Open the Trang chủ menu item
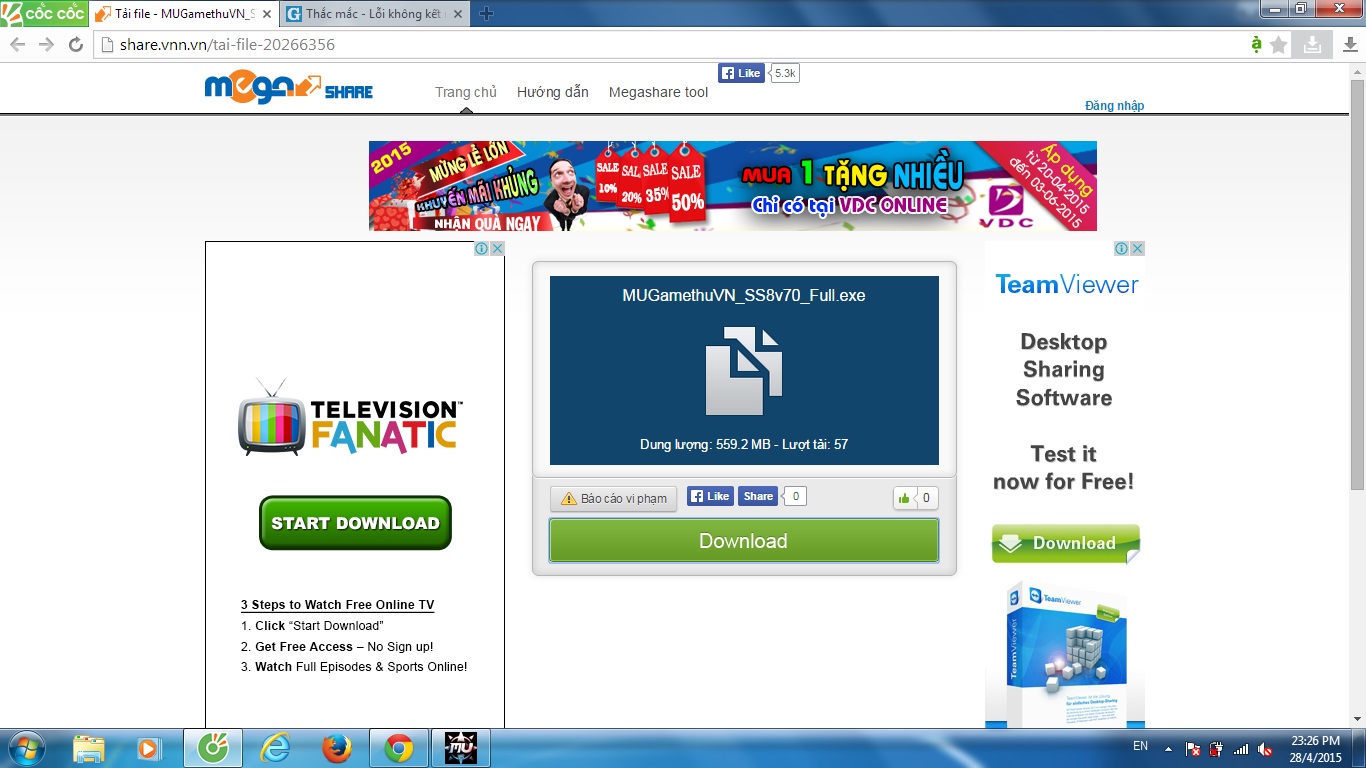 (x=466, y=92)
